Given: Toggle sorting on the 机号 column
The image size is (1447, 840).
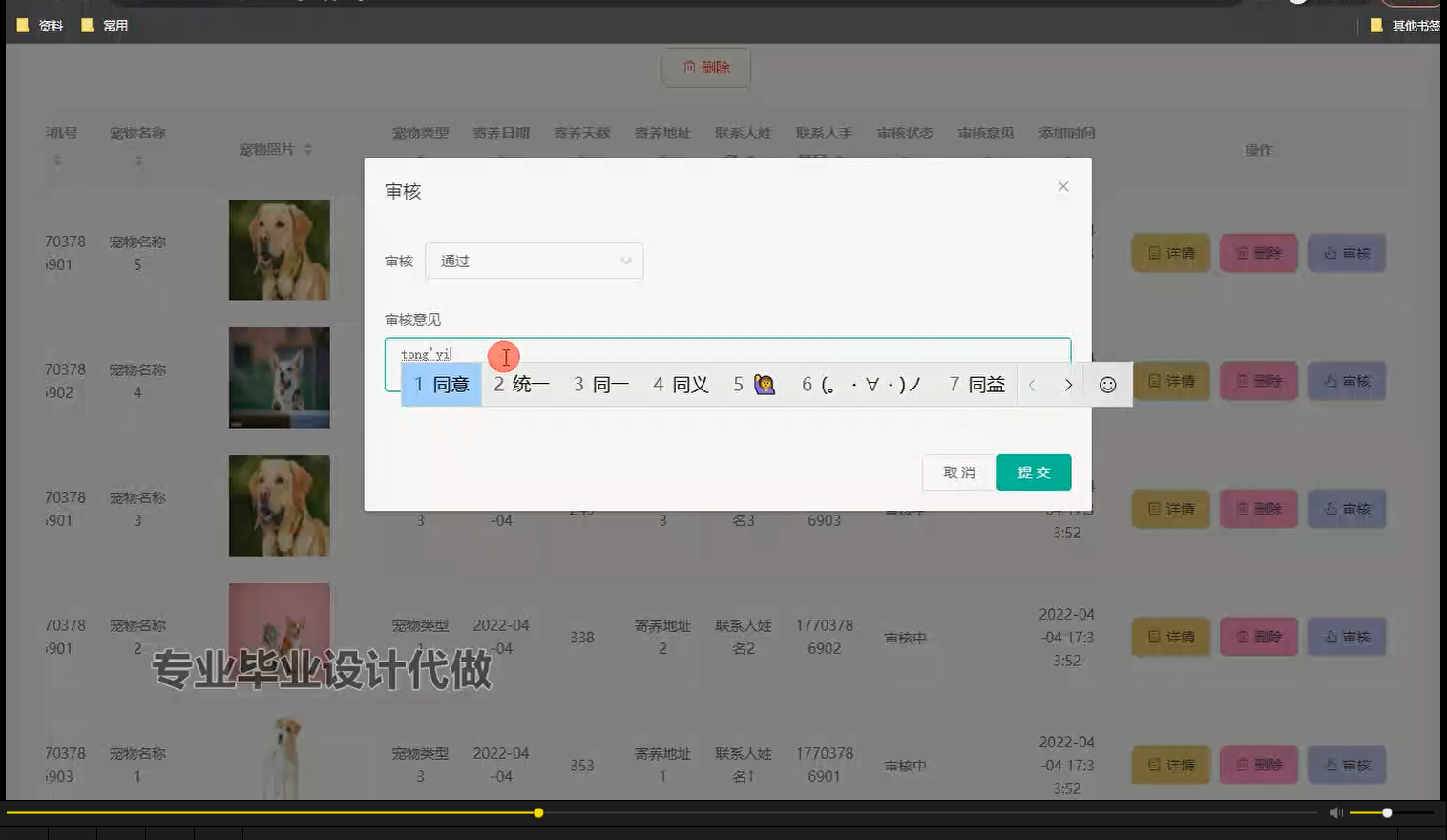Looking at the screenshot, I should [x=59, y=161].
